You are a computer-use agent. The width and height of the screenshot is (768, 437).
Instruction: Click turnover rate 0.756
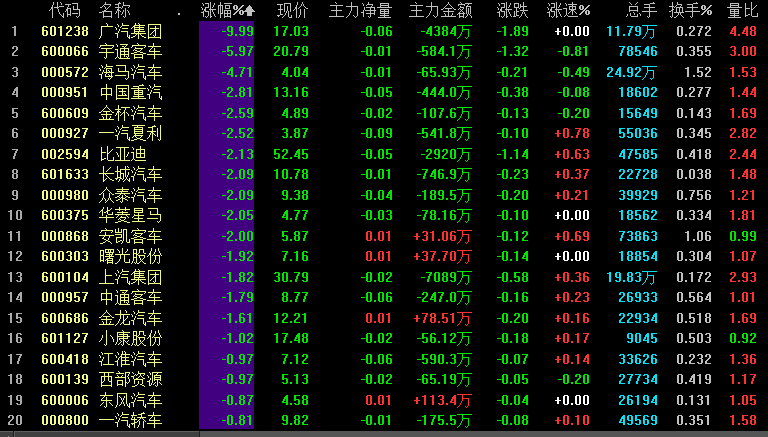click(694, 195)
